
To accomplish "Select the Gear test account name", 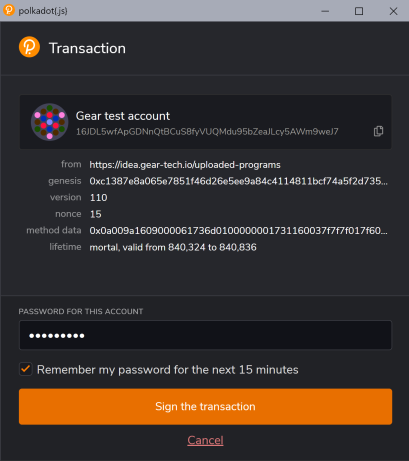I will [123, 116].
